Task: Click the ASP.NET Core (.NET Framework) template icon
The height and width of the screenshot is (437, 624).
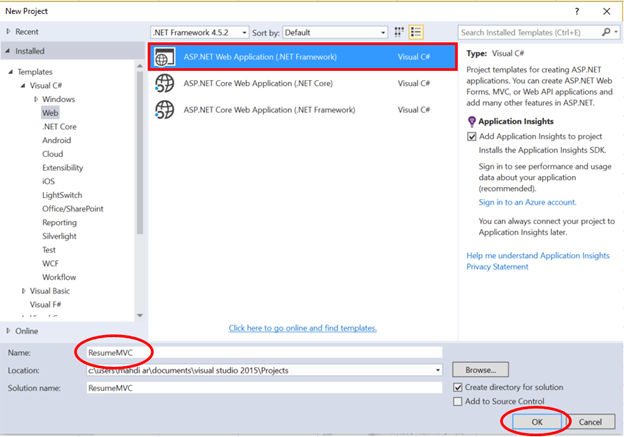Action: tap(164, 110)
